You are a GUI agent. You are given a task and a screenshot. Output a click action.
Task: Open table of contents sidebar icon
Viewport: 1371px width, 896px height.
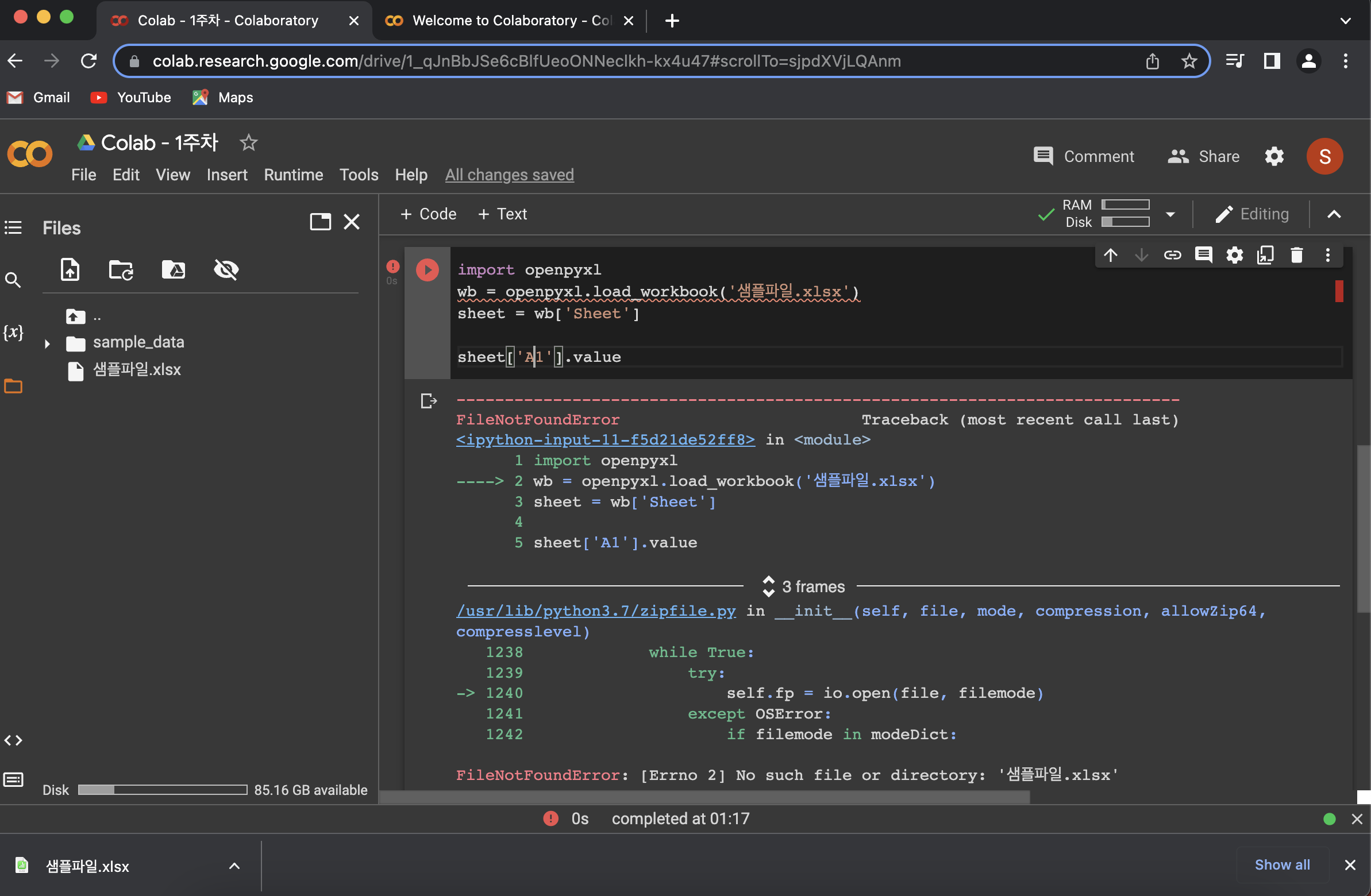13,227
